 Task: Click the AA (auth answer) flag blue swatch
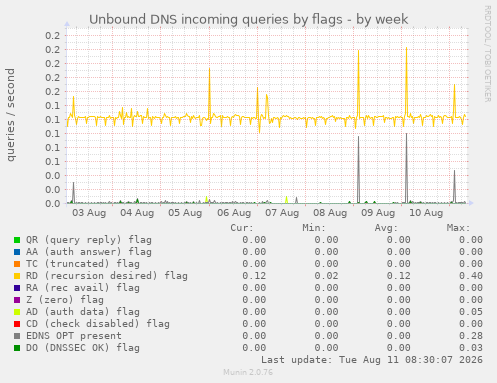coord(17,252)
